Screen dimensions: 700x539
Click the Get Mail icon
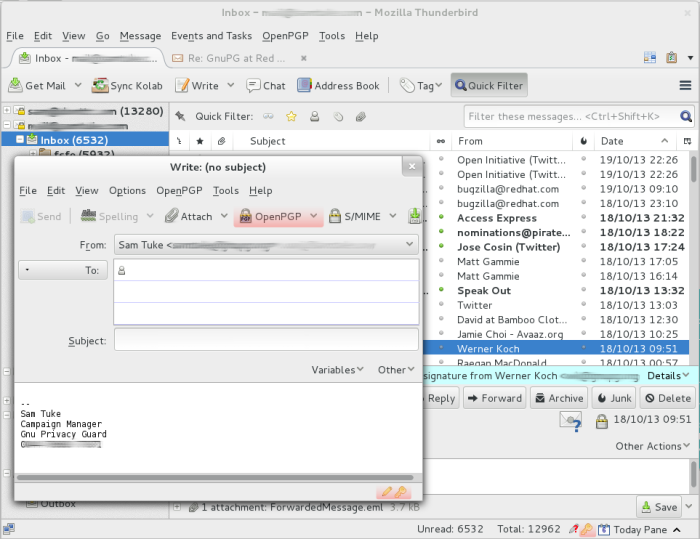pyautogui.click(x=15, y=85)
